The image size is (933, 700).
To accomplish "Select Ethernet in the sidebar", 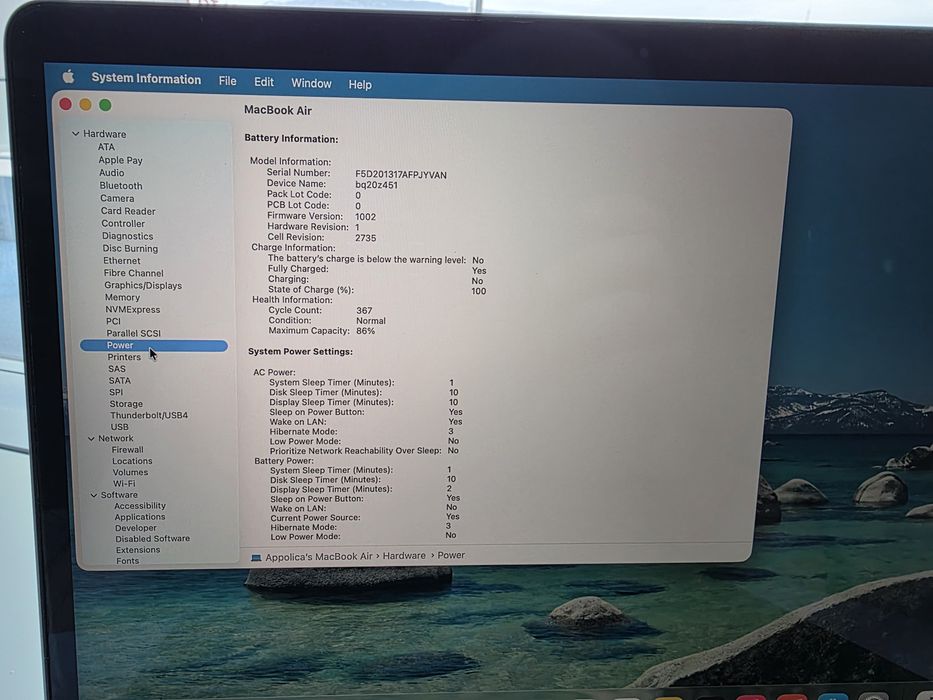I will coord(121,260).
